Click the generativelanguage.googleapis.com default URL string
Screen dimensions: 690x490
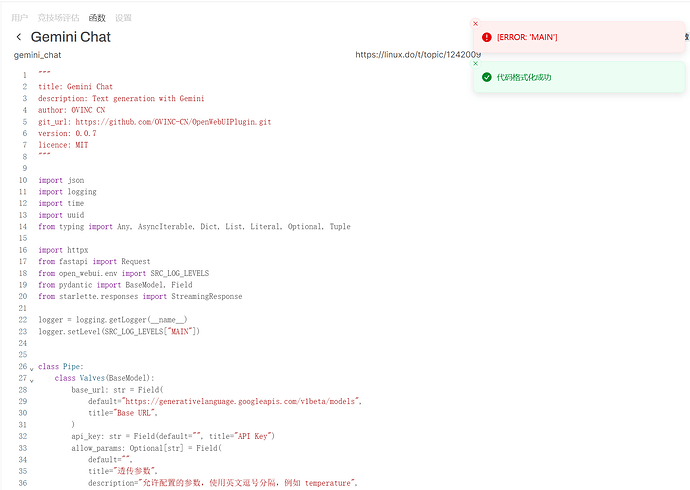tap(241, 401)
